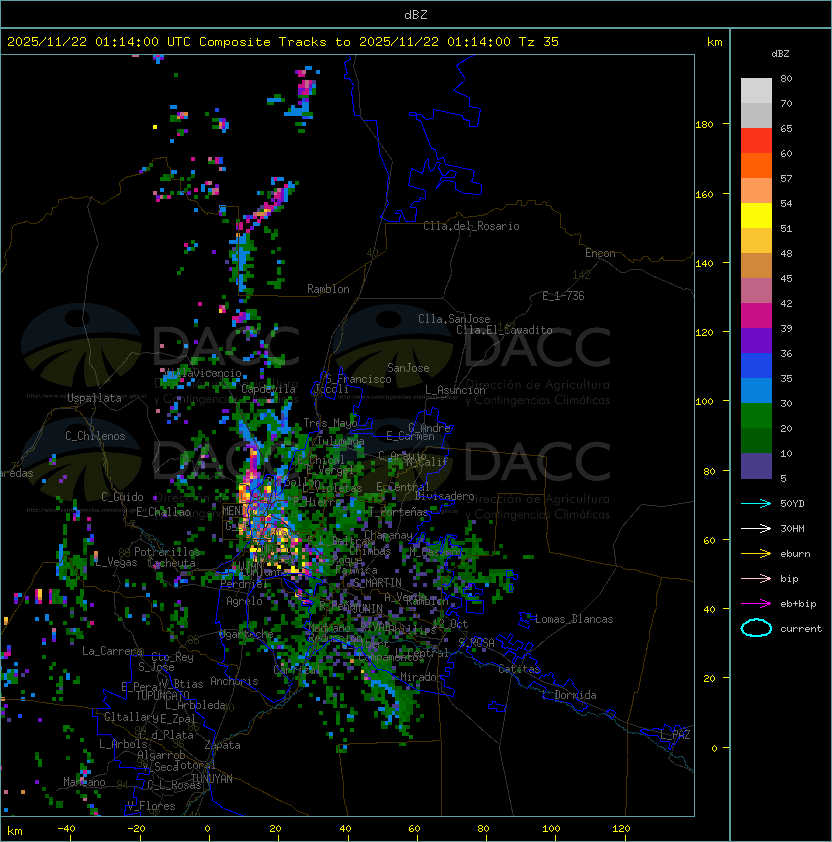Click the yellow eburn arrow in legend

756,554
